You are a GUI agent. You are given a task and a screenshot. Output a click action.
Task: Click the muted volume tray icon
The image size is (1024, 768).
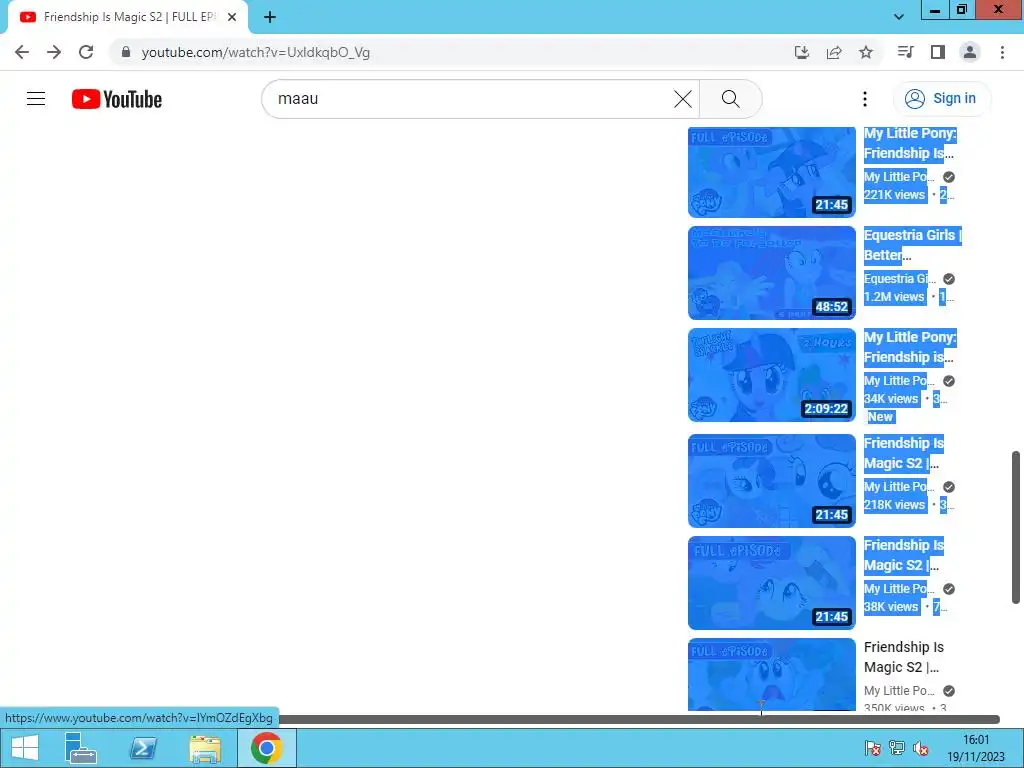click(x=921, y=748)
